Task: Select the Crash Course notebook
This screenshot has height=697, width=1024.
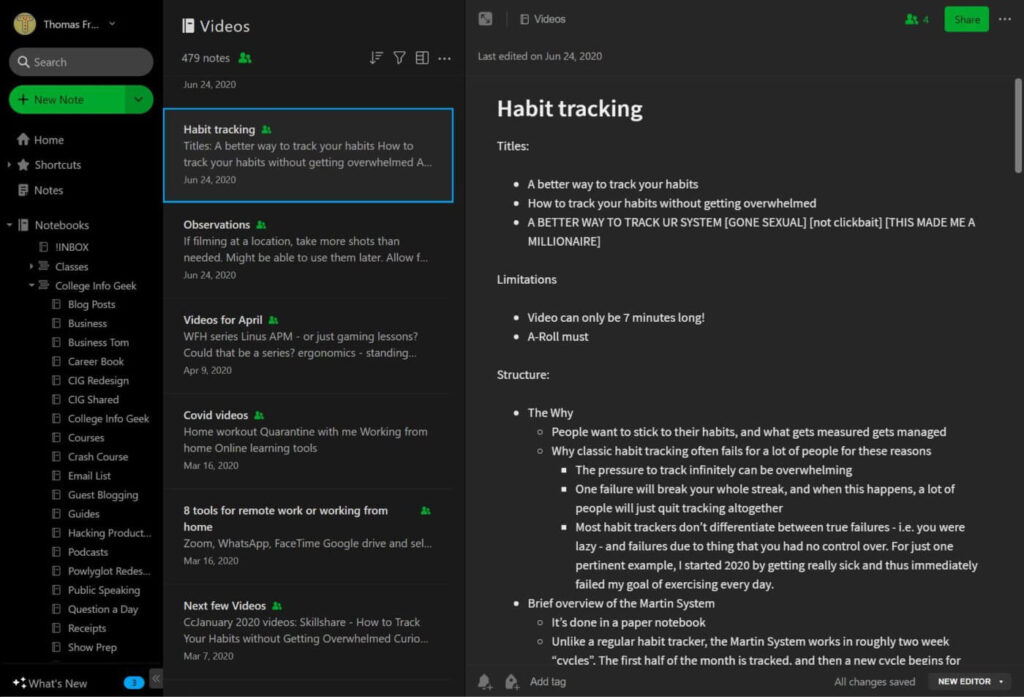Action: click(x=97, y=457)
